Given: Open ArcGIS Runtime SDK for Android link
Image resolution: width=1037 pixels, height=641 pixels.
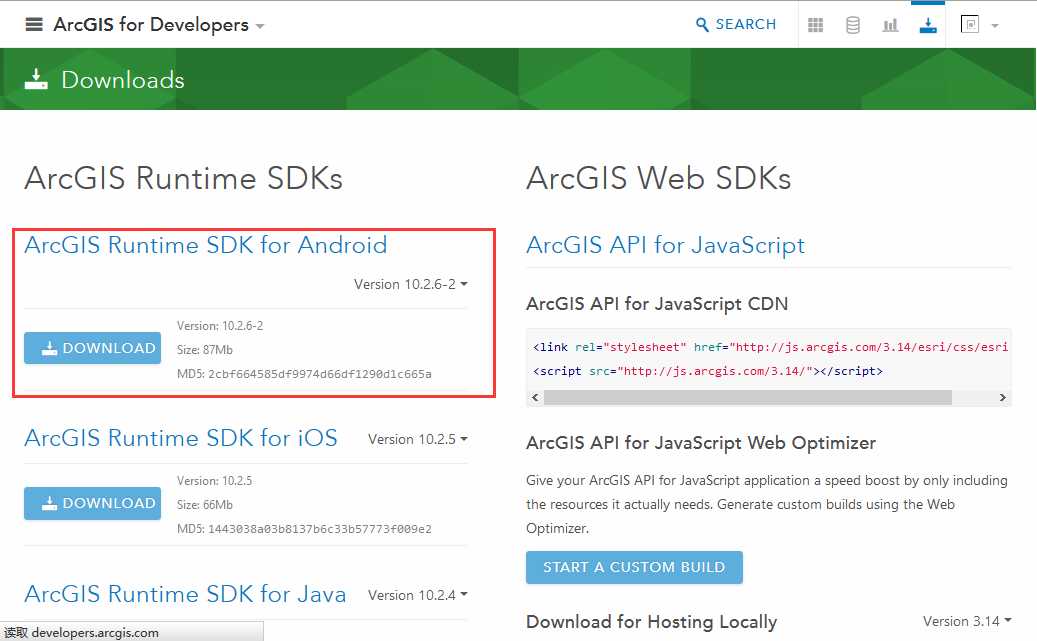Looking at the screenshot, I should click(206, 245).
